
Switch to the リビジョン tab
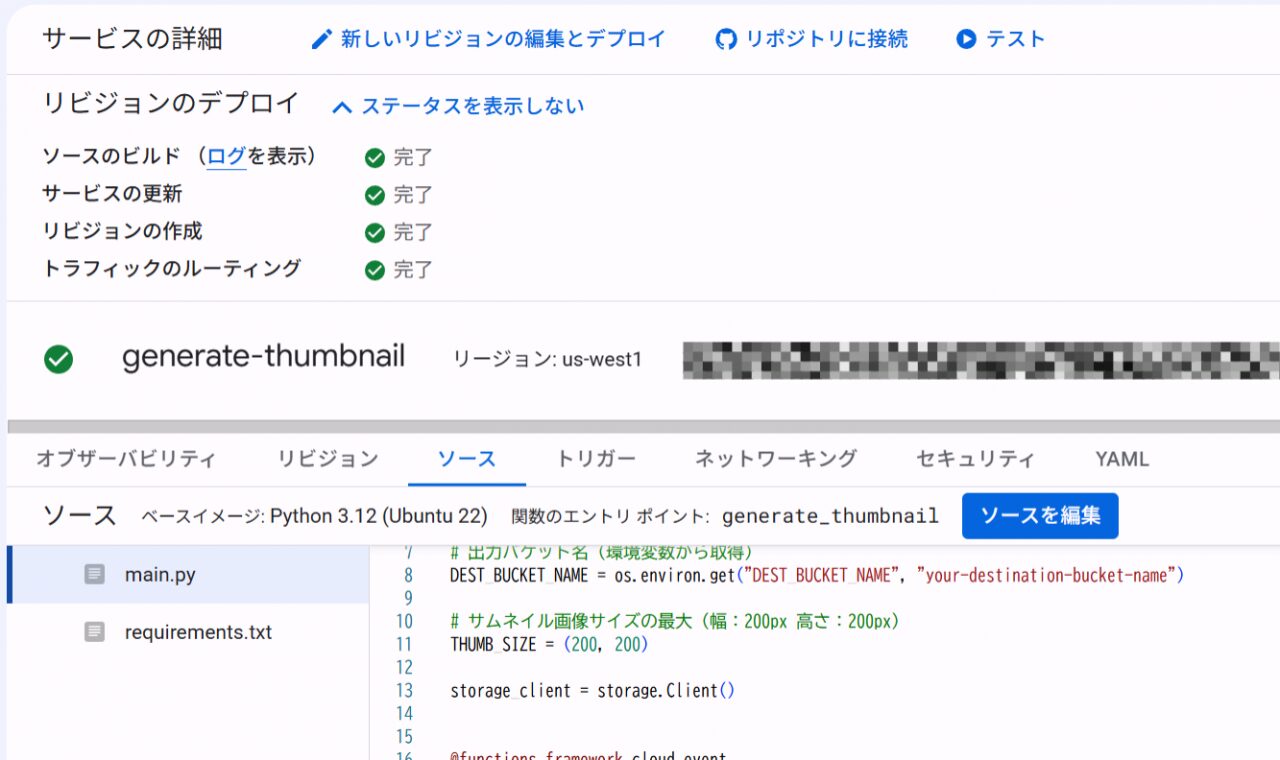[x=328, y=459]
